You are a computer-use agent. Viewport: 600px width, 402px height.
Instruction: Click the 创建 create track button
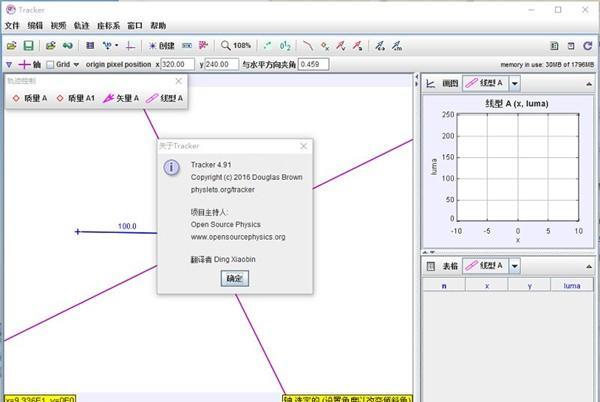pyautogui.click(x=161, y=46)
